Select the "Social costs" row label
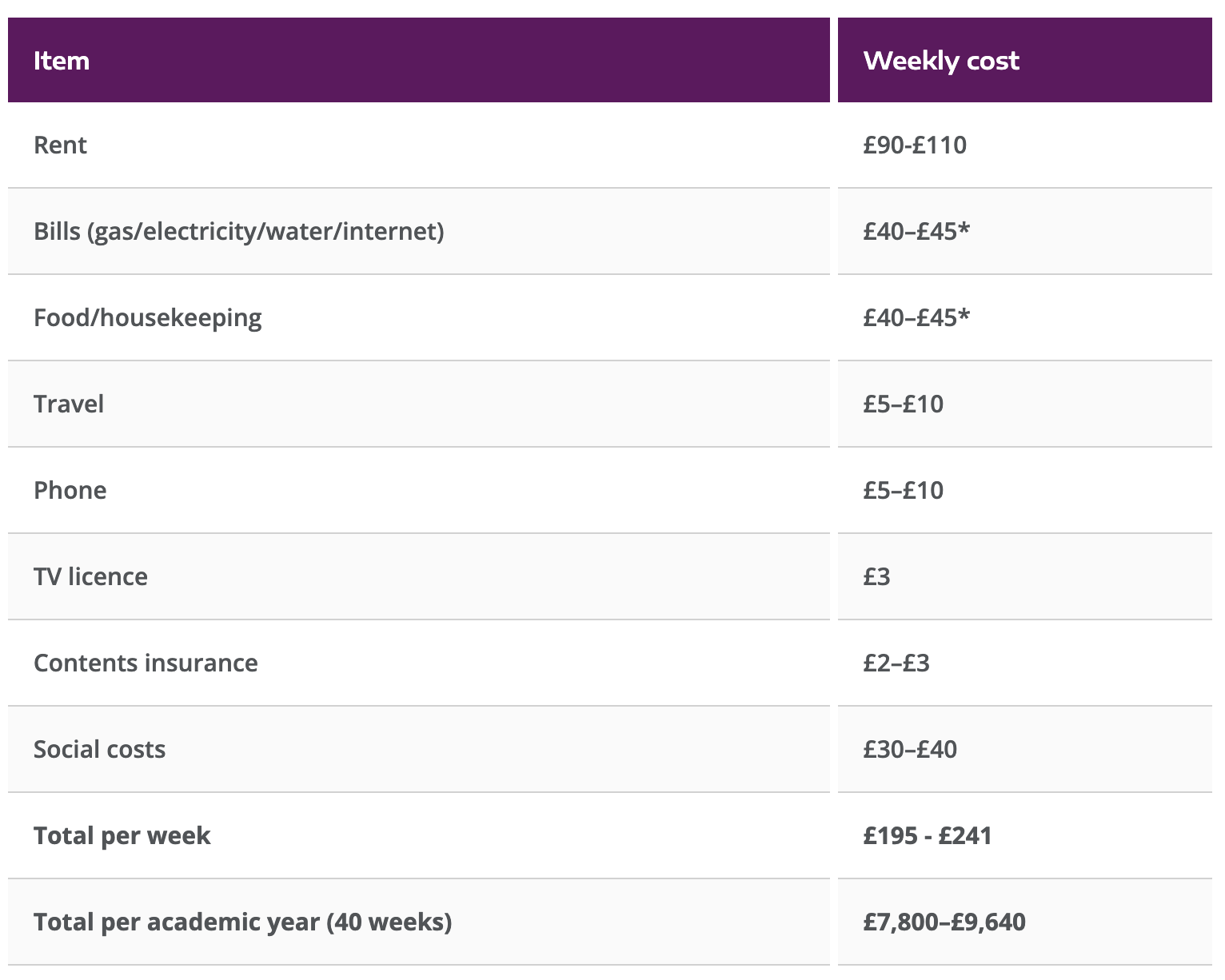 99,749
